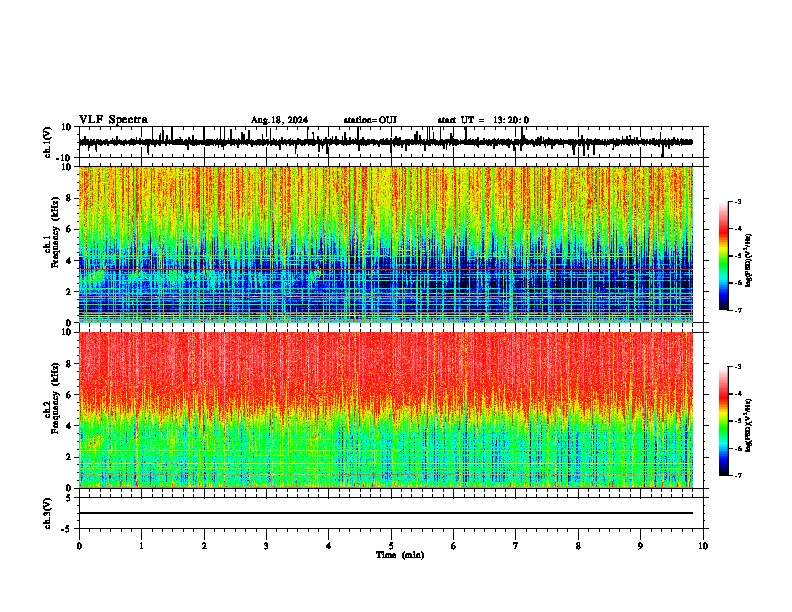Click the "ch.3(V)" axis label

click(48, 514)
